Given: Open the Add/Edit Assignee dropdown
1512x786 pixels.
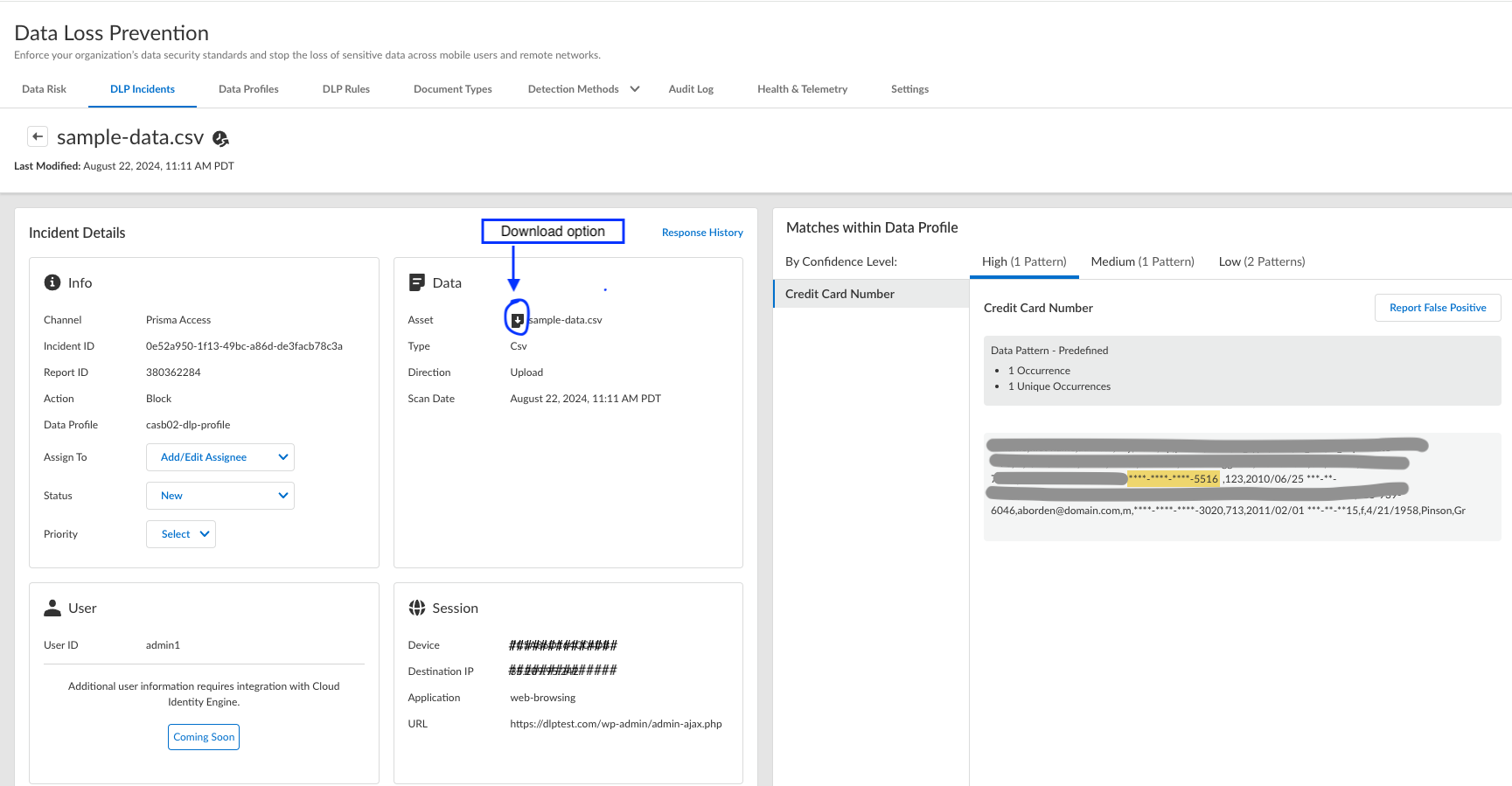Looking at the screenshot, I should tap(219, 457).
